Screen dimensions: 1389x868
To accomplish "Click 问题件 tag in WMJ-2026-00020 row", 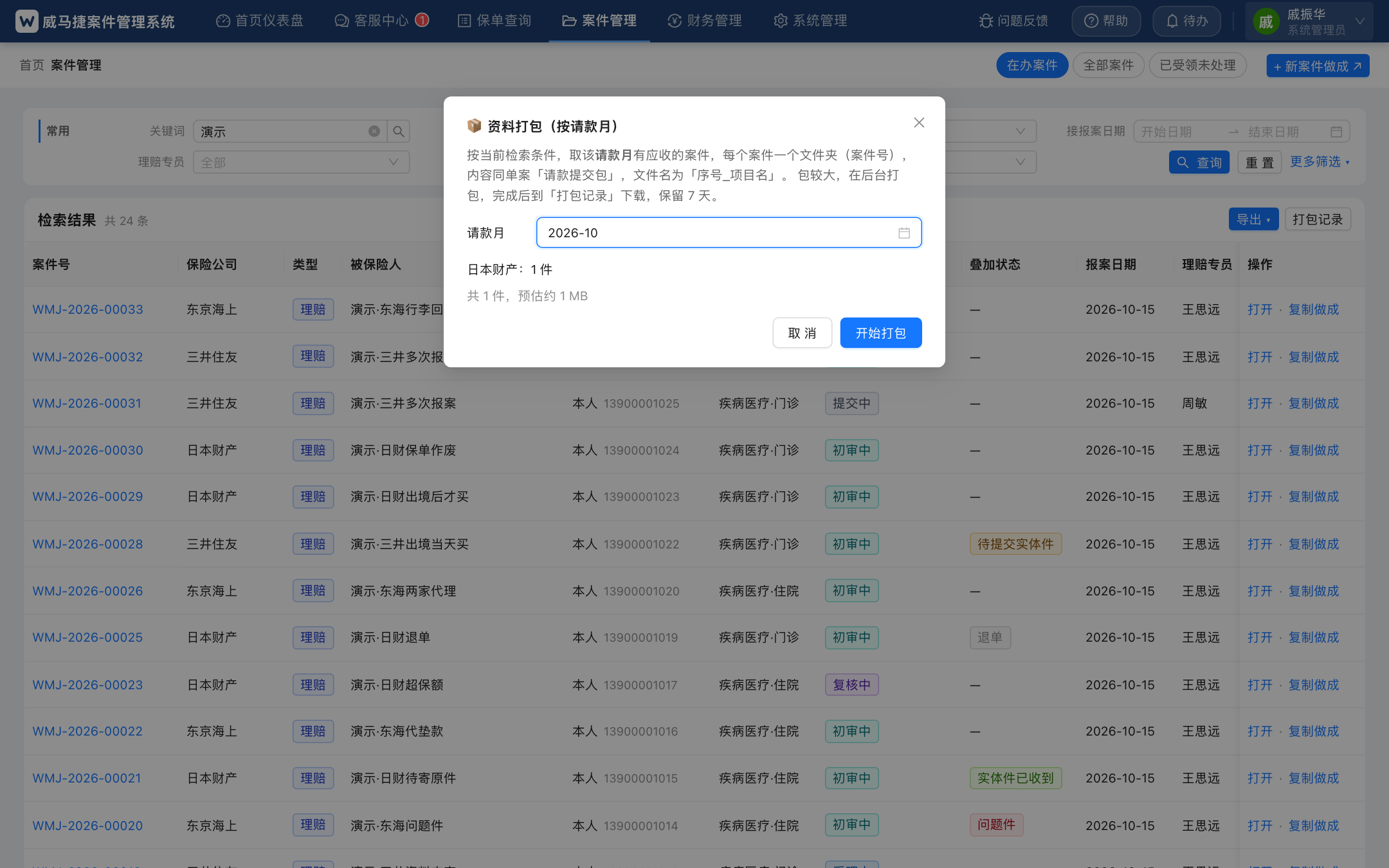I will 996,825.
